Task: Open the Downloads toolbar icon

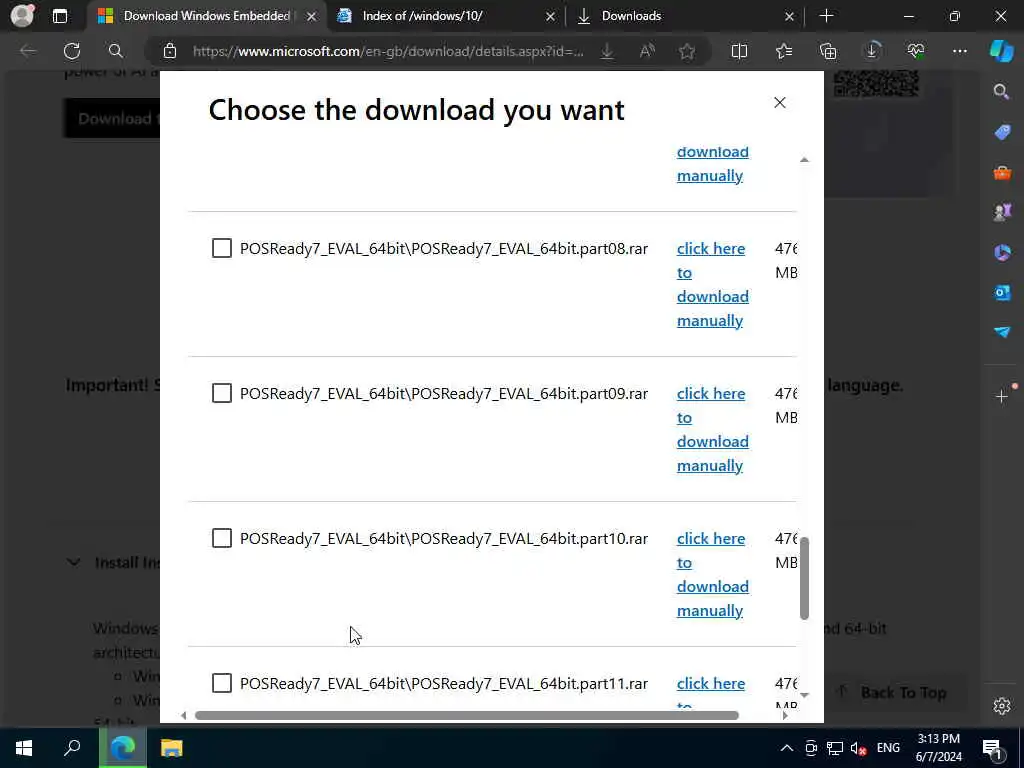Action: pos(872,51)
